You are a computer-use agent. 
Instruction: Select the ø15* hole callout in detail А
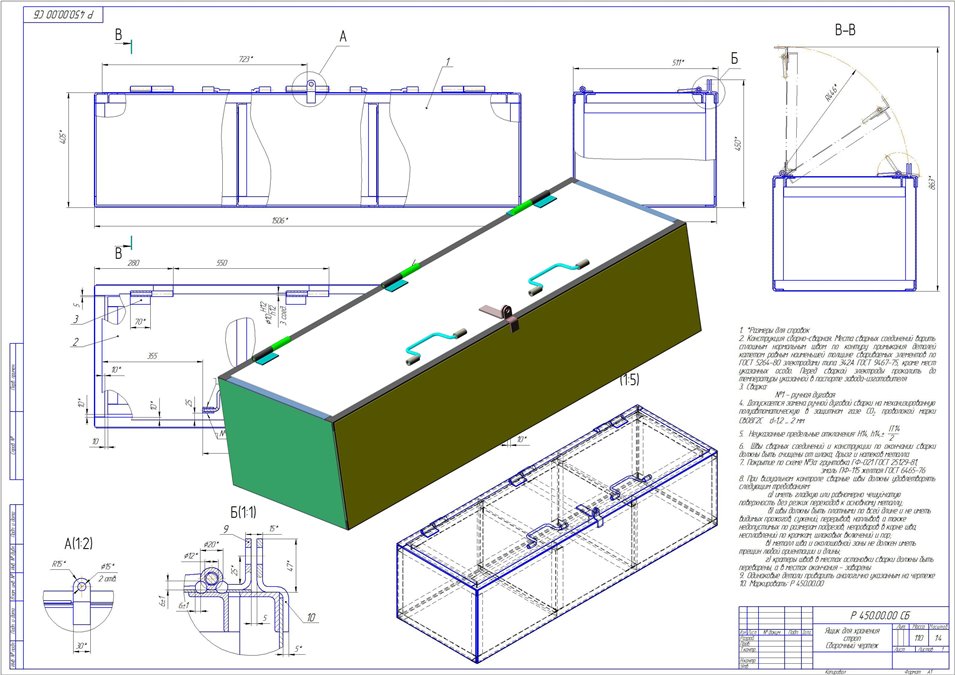(x=107, y=566)
